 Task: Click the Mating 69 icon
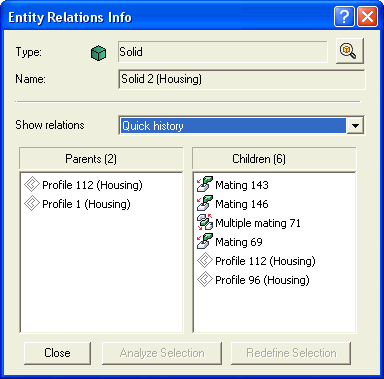point(205,241)
